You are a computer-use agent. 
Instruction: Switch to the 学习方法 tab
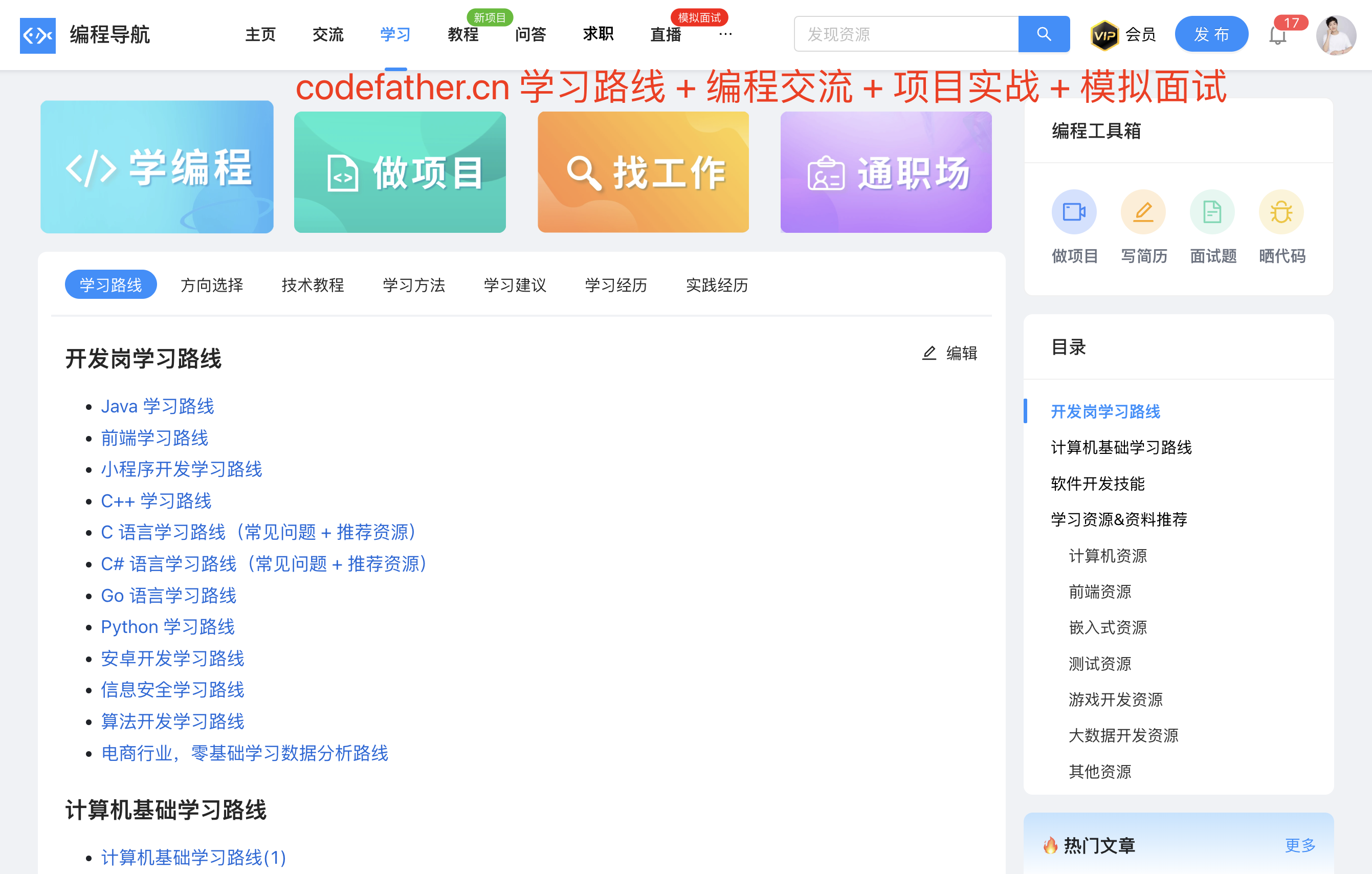coord(414,285)
